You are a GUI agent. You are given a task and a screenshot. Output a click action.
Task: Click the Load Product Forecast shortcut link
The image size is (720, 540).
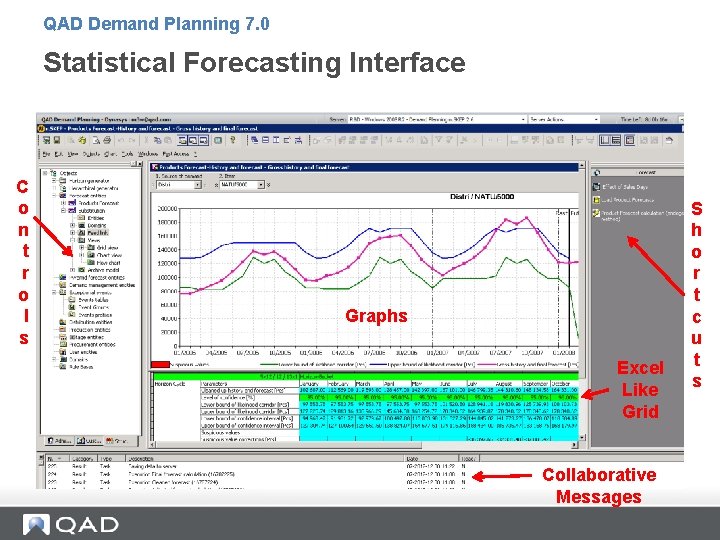pos(628,200)
